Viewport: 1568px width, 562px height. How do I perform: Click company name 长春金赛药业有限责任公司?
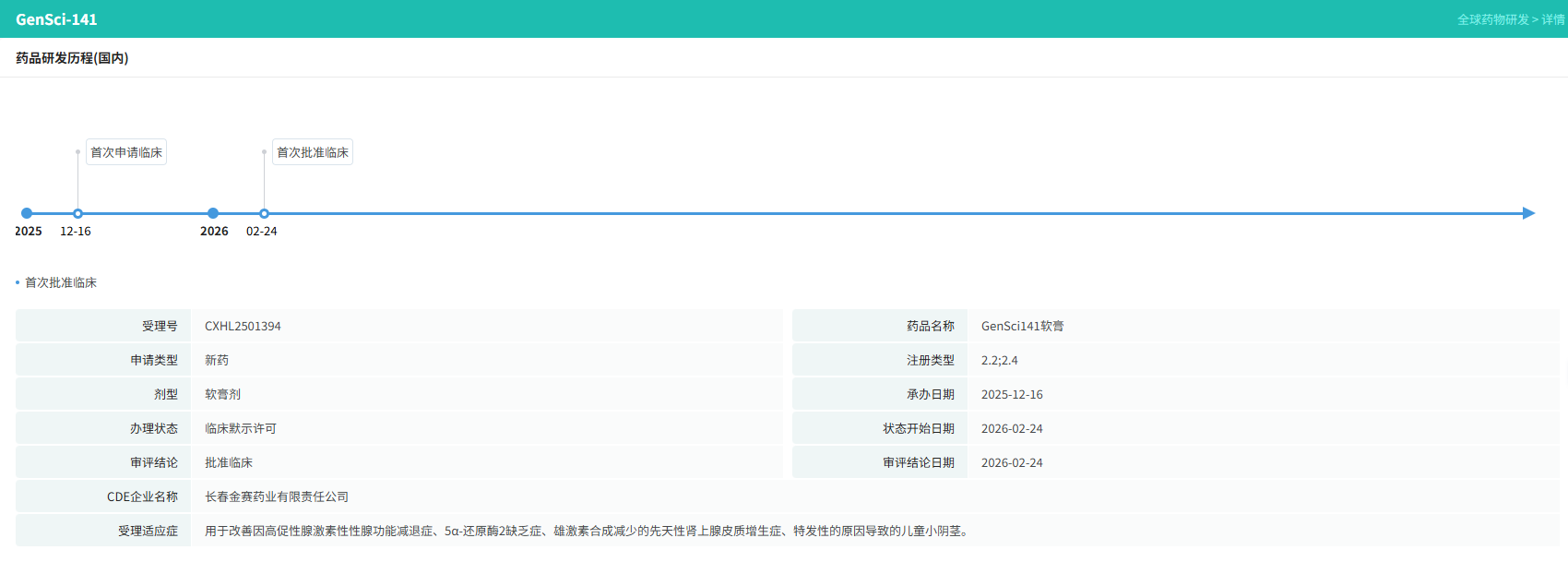(277, 496)
